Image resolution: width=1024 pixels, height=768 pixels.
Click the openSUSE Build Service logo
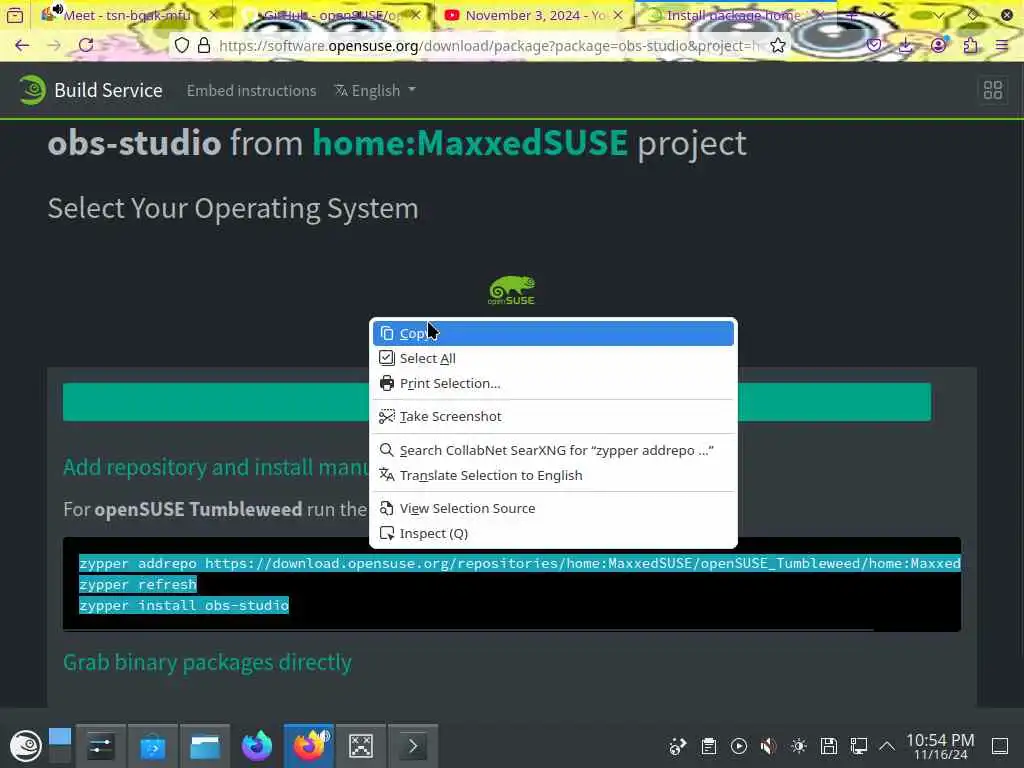pyautogui.click(x=32, y=90)
